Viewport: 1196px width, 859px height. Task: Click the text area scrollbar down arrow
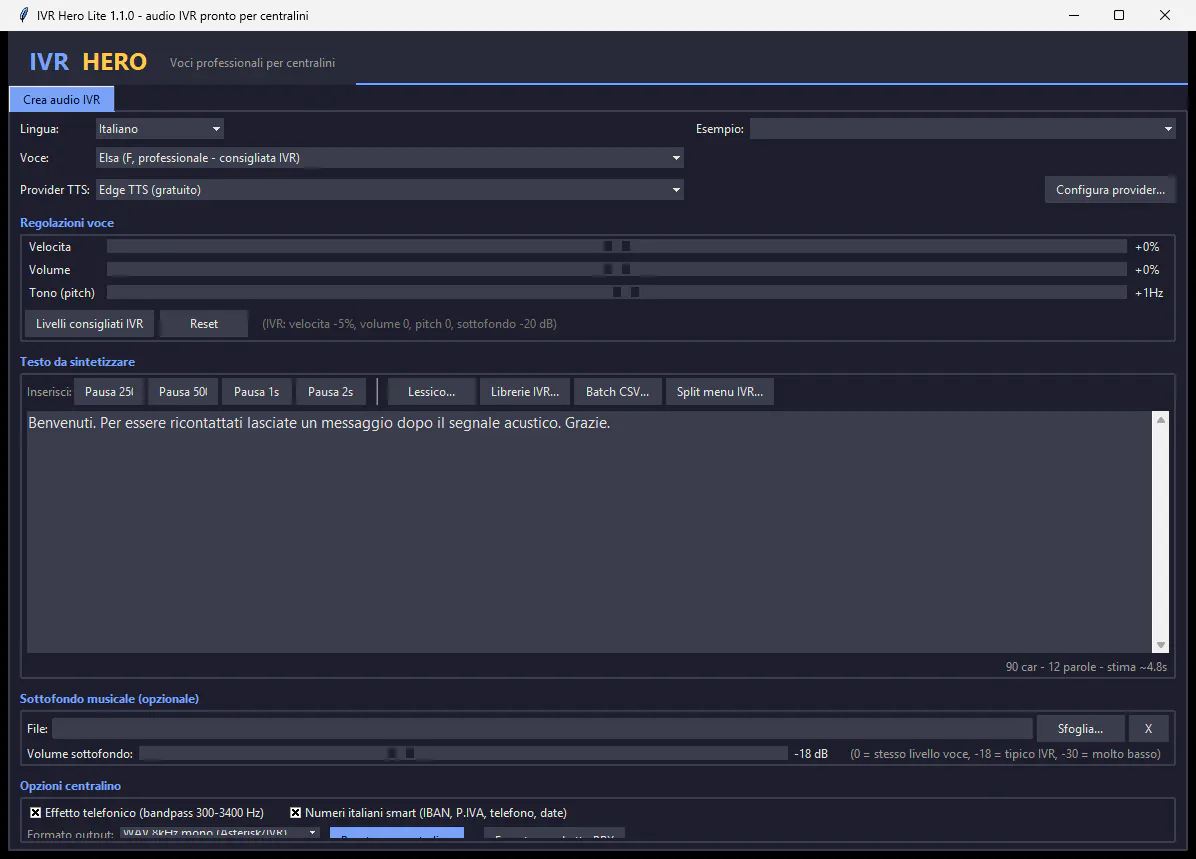(x=1161, y=645)
